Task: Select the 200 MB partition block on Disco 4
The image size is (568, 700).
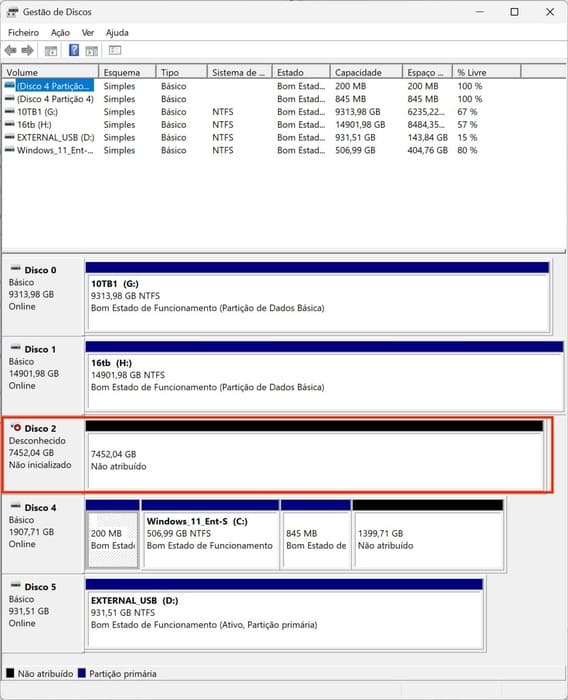Action: [113, 535]
